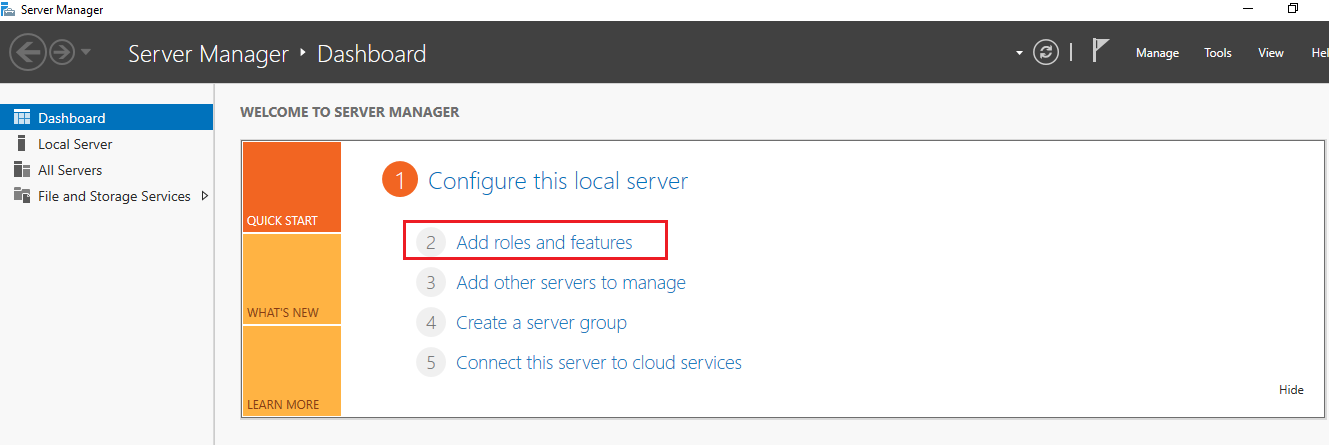Open the View menu
The width and height of the screenshot is (1329, 445).
1271,53
